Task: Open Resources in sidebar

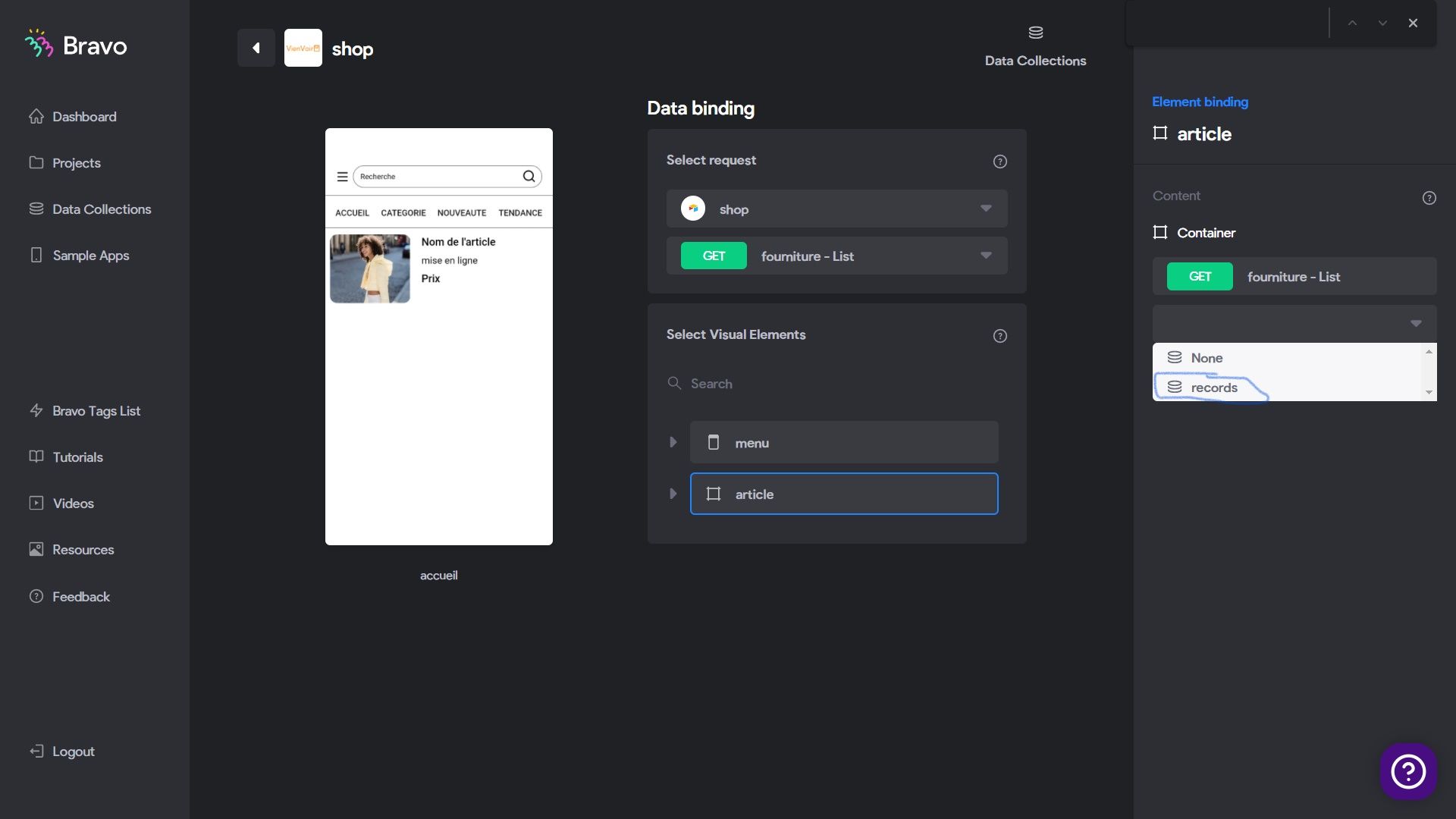Action: (x=71, y=550)
